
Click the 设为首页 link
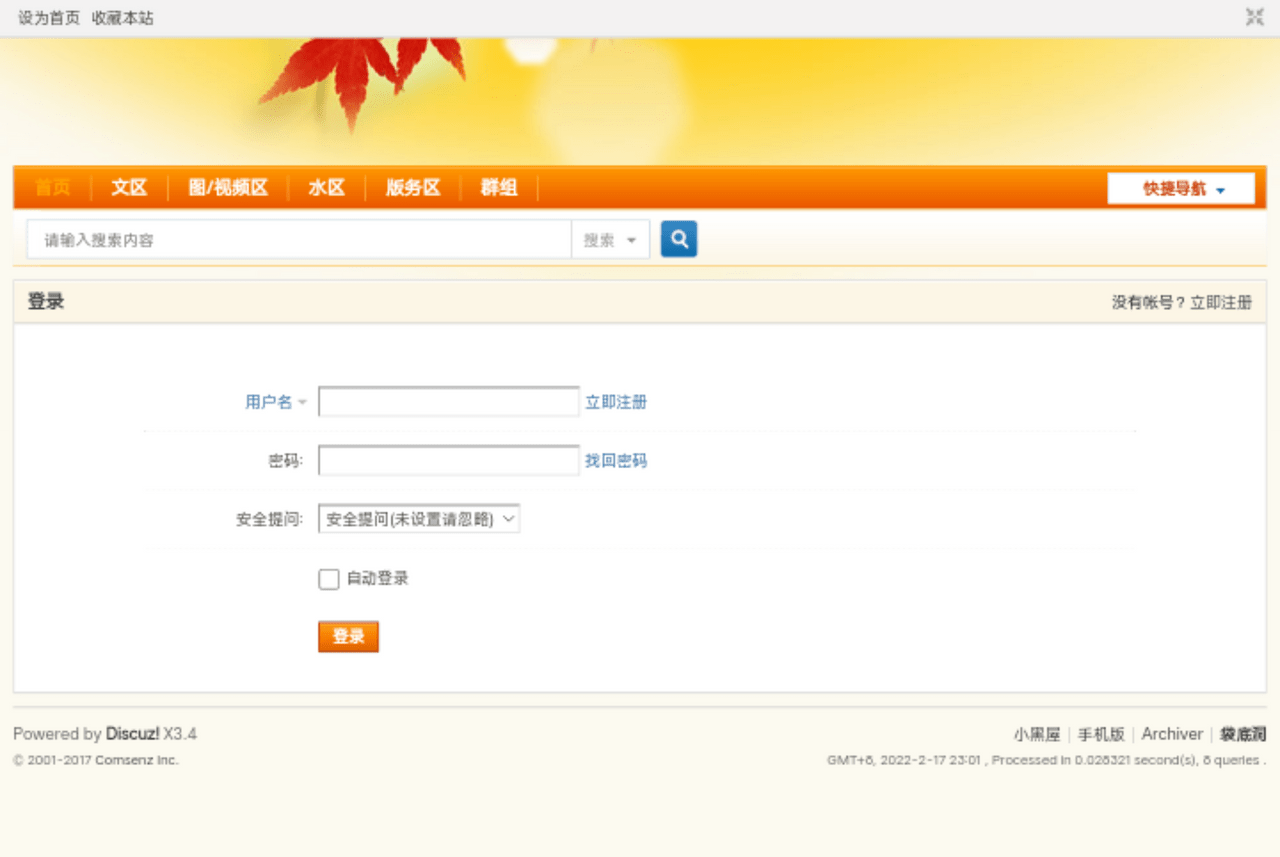(x=49, y=18)
